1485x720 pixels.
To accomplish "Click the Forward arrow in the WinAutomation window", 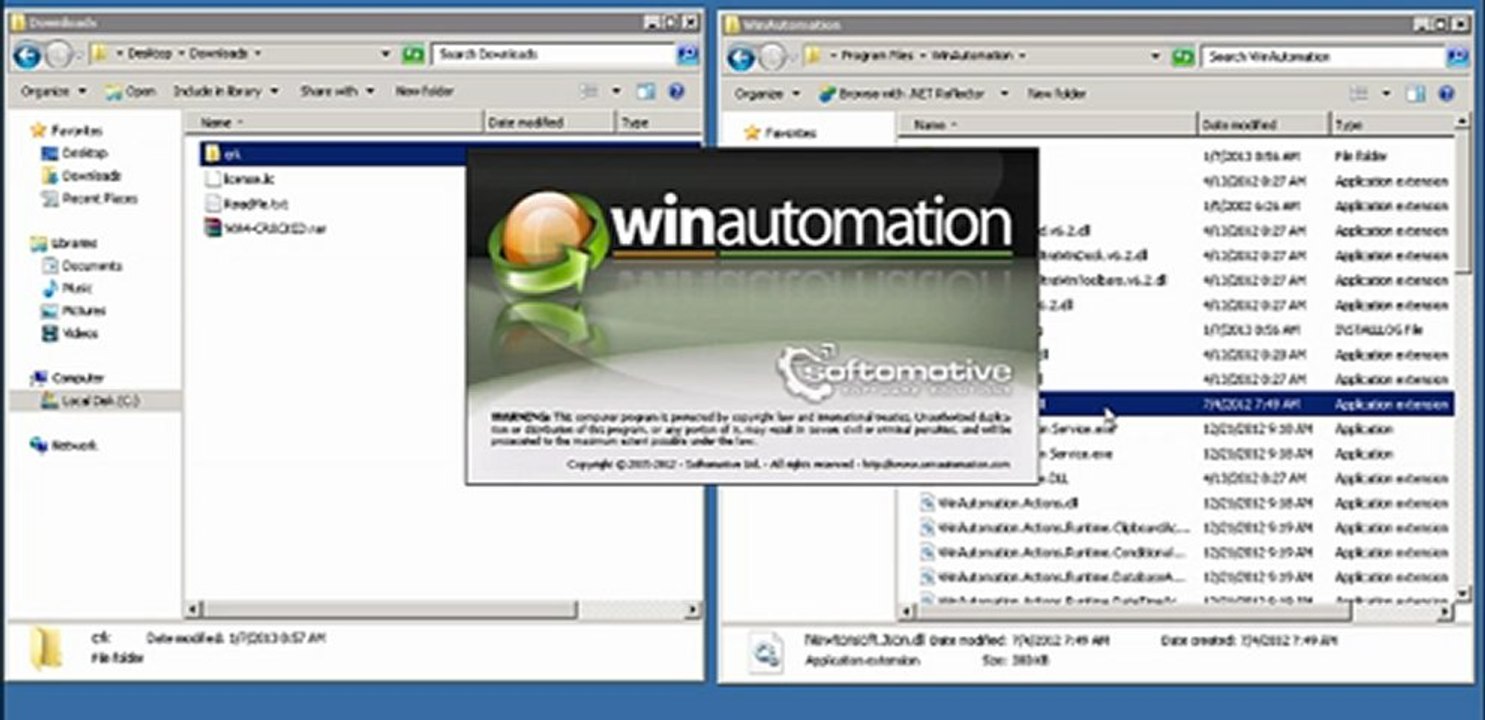I will [x=772, y=57].
